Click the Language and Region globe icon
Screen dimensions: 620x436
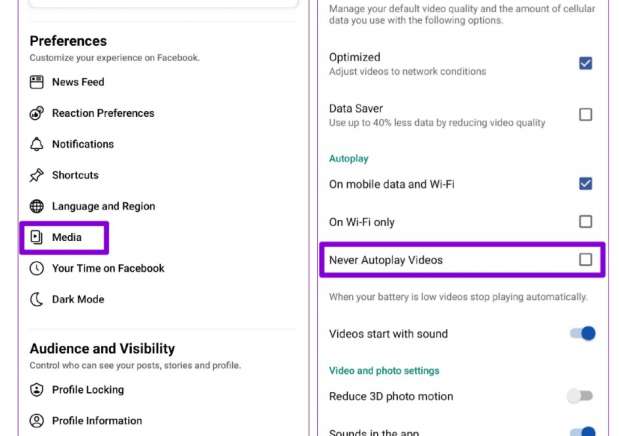pos(37,206)
